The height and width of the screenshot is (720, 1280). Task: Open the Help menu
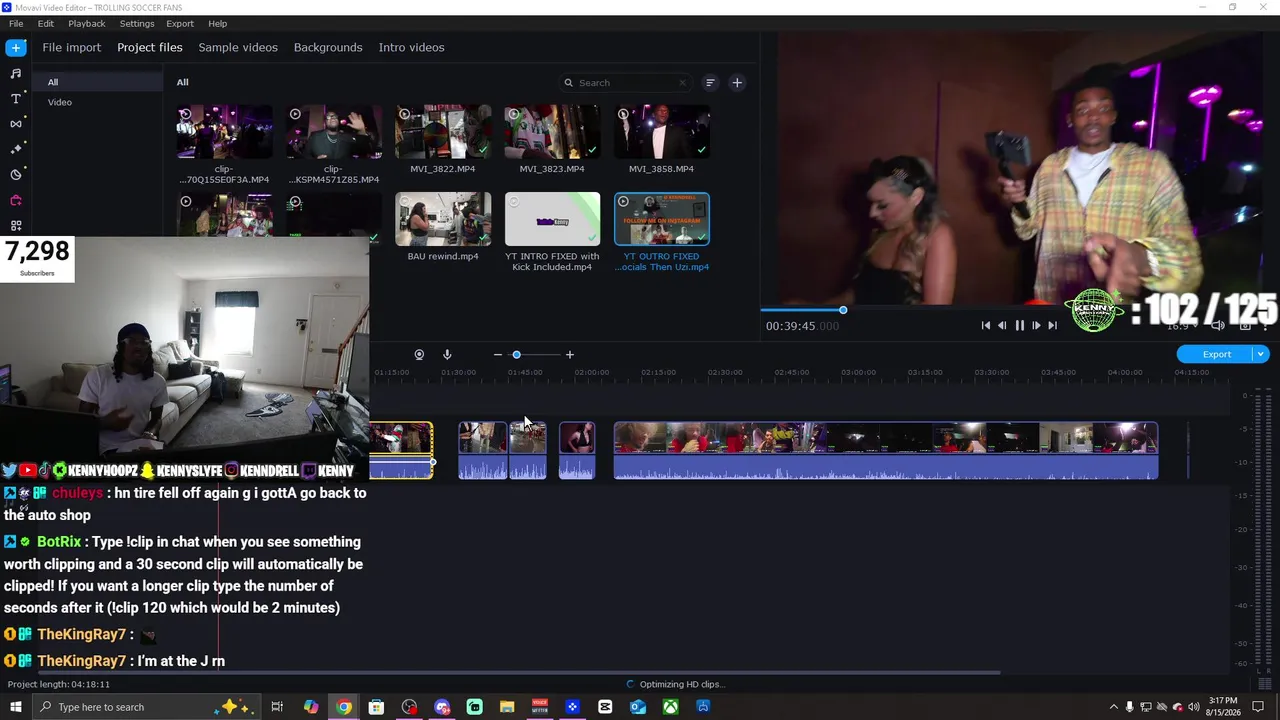tap(217, 23)
